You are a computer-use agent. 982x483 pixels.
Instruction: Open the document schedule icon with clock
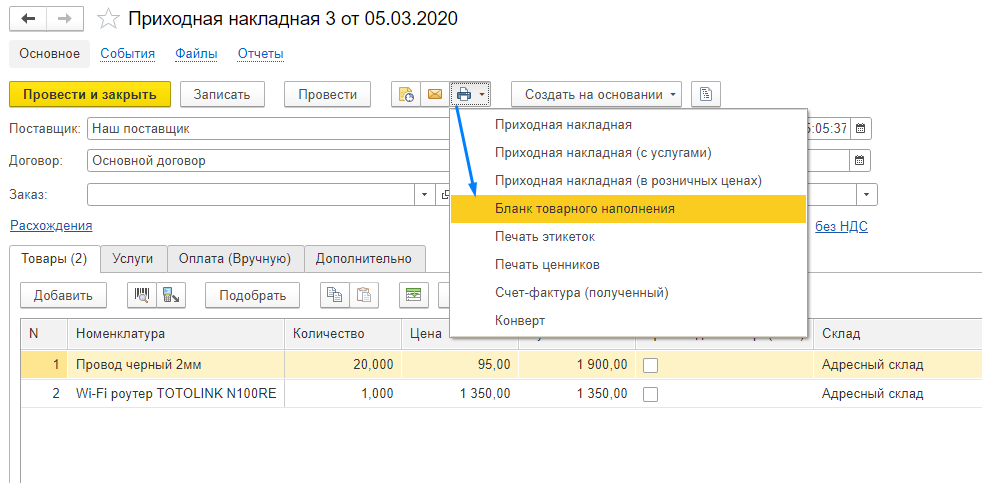click(x=406, y=95)
